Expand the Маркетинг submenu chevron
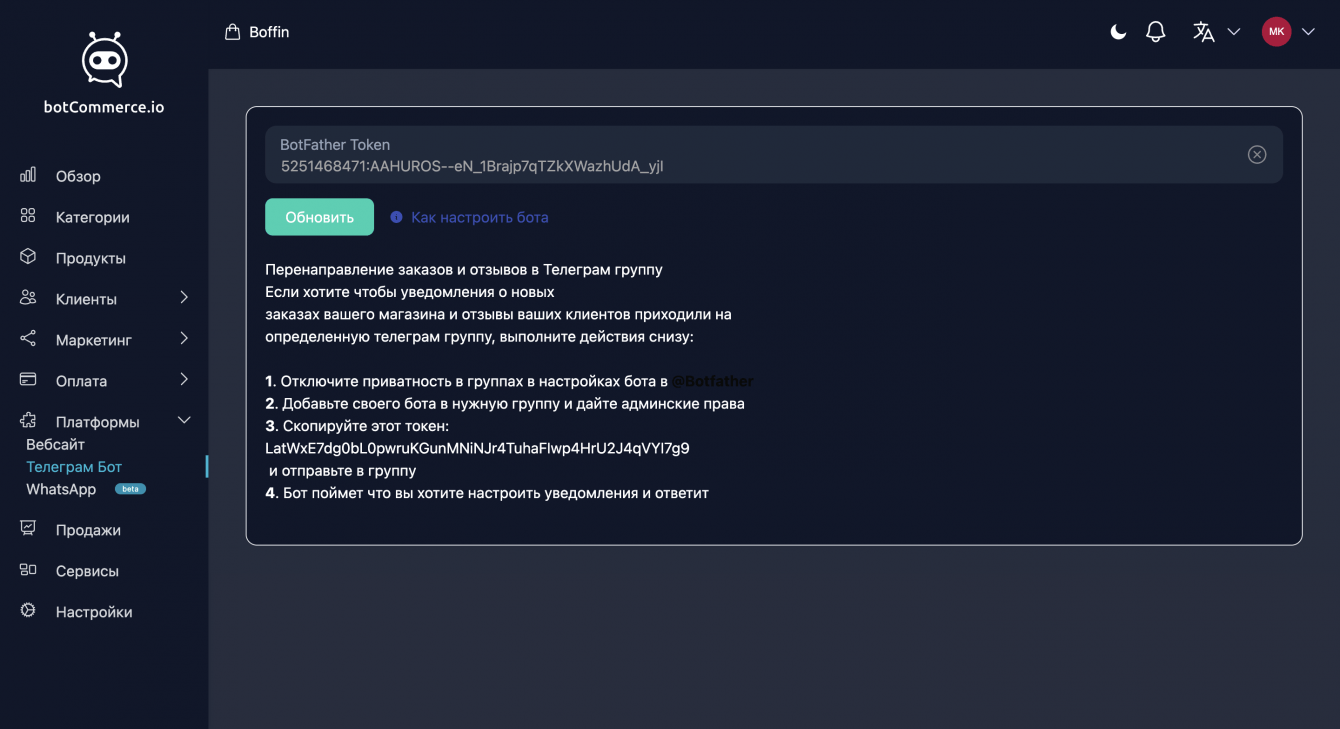Screen dimensions: 1340x729 pyautogui.click(x=184, y=339)
